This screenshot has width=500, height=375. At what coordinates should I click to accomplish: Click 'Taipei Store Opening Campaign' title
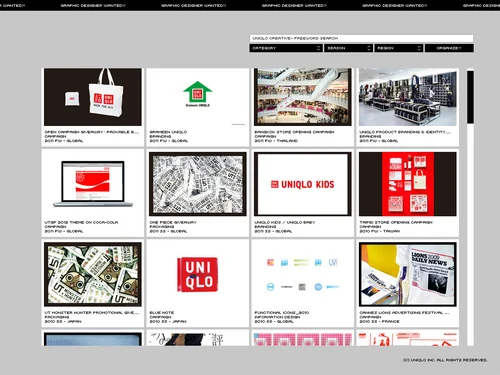pyautogui.click(x=396, y=222)
